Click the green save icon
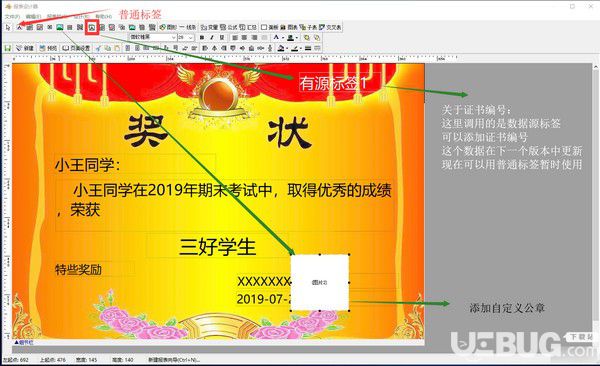Screen dimensions: 600x366 [x=7, y=48]
